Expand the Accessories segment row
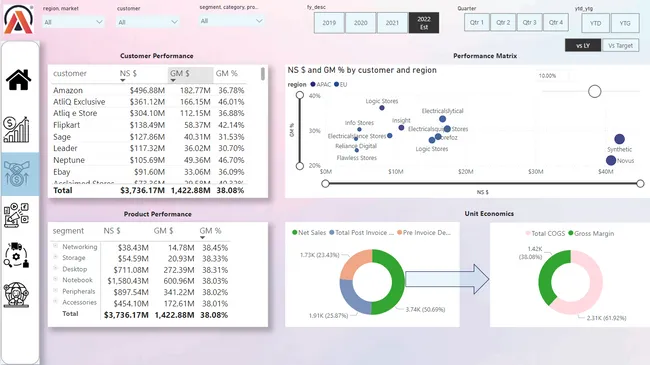 56,302
